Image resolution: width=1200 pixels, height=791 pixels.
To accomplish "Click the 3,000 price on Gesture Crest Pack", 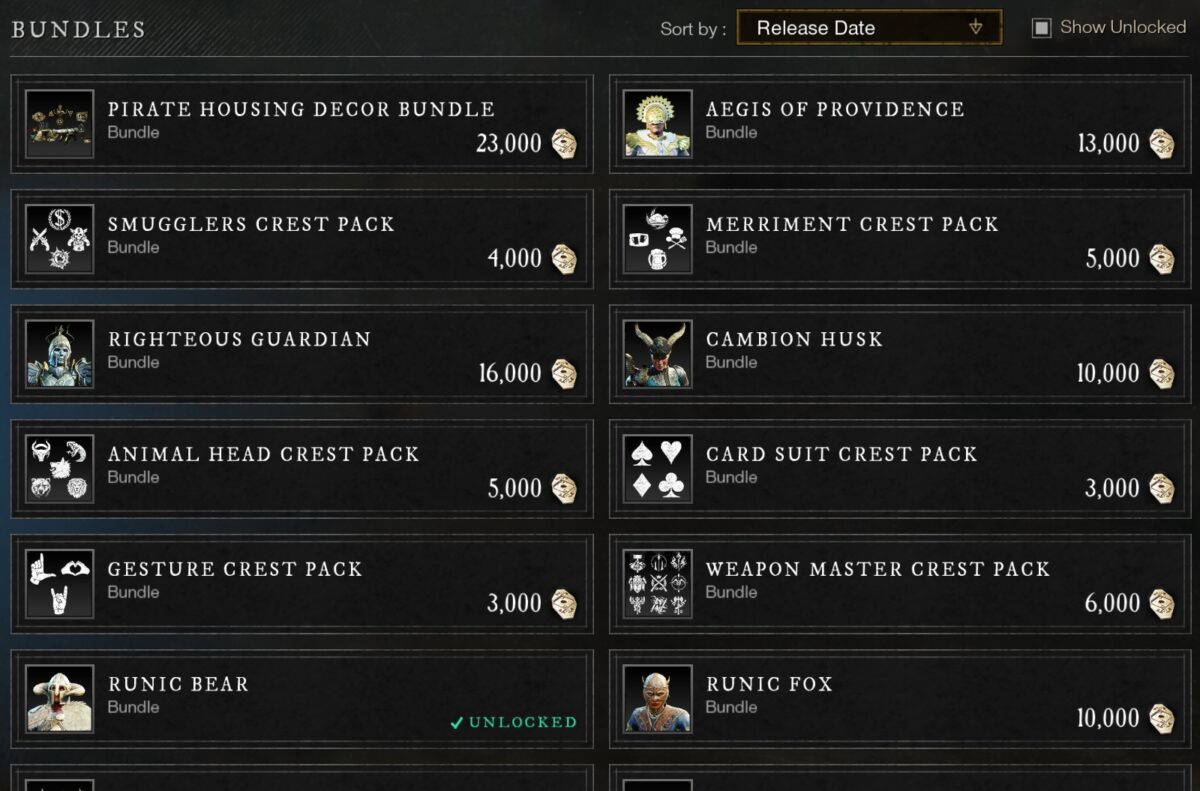I will tap(512, 603).
